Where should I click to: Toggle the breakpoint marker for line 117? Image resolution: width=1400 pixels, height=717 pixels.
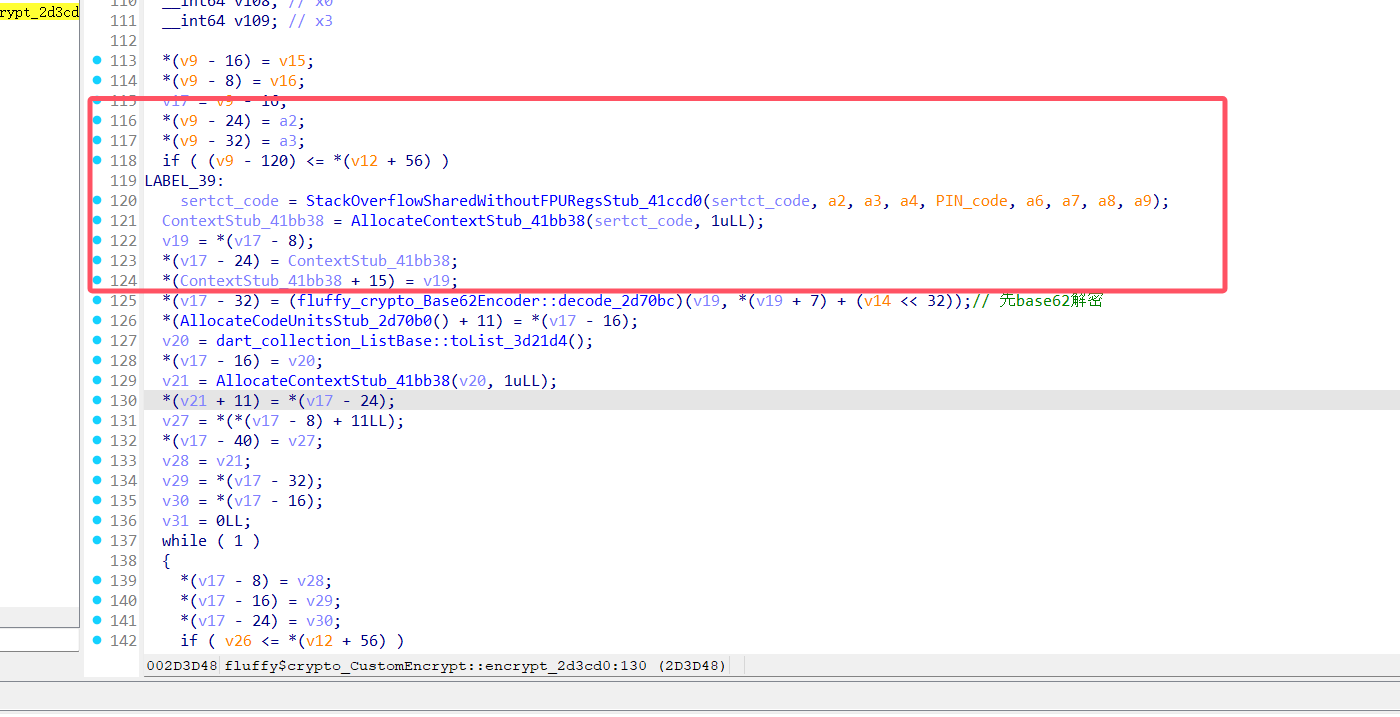click(96, 141)
